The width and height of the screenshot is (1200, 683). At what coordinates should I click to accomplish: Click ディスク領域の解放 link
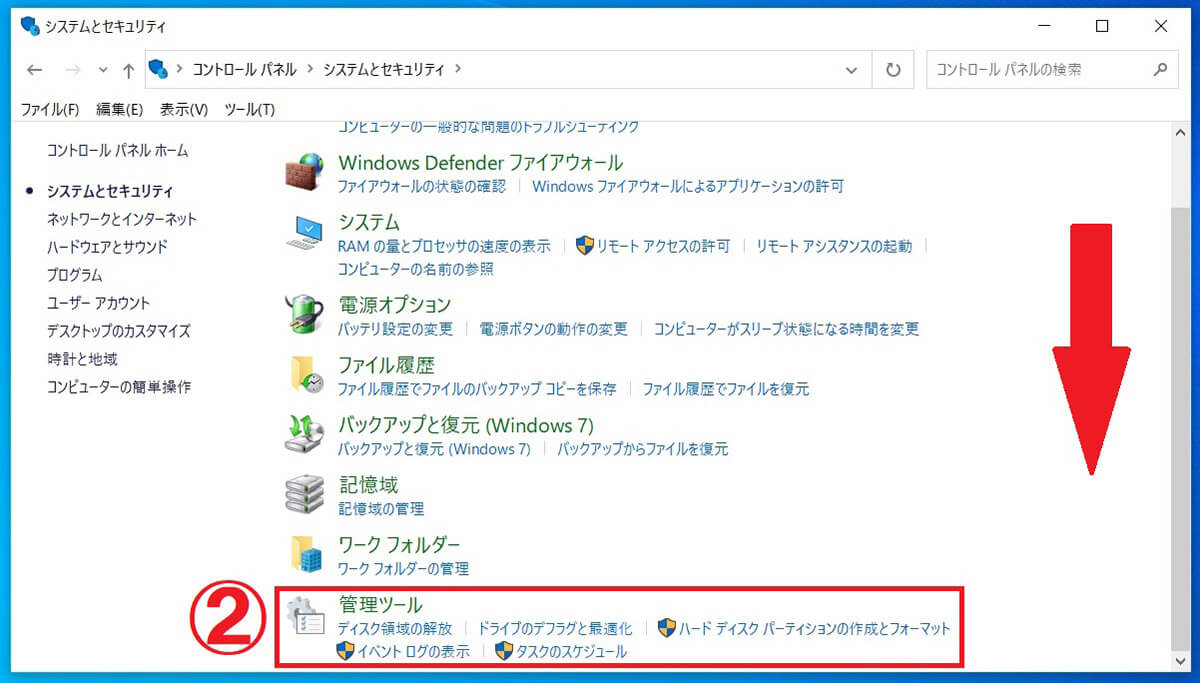tap(395, 628)
